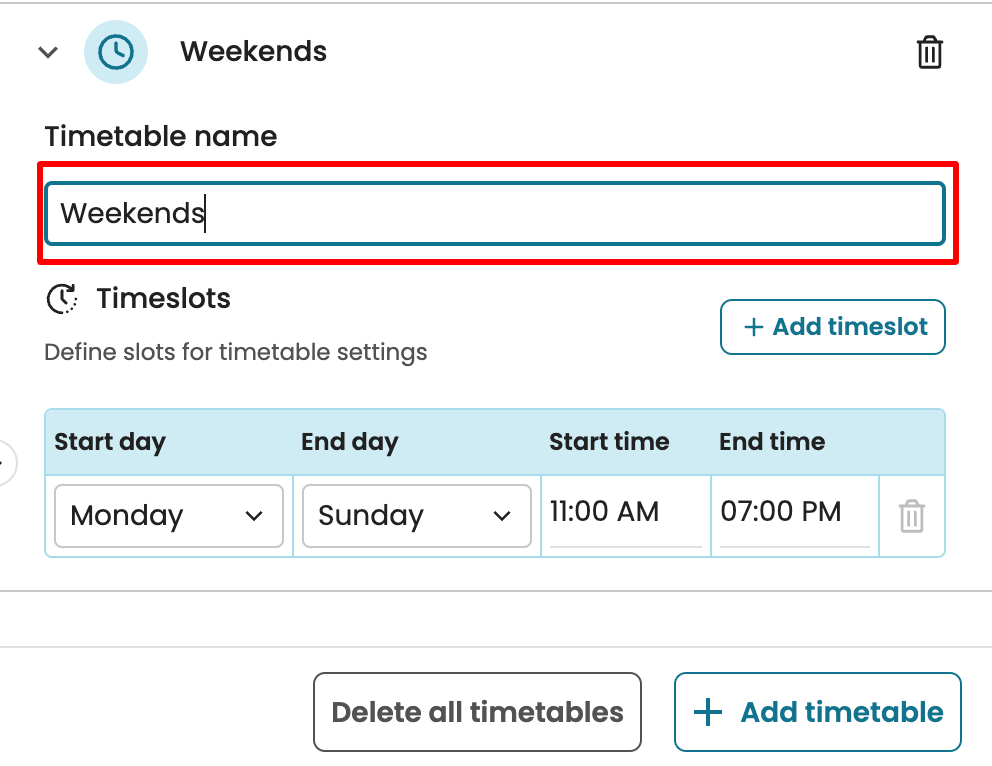The image size is (992, 766).
Task: Click the plus icon in Add timeslot
Action: coord(753,327)
